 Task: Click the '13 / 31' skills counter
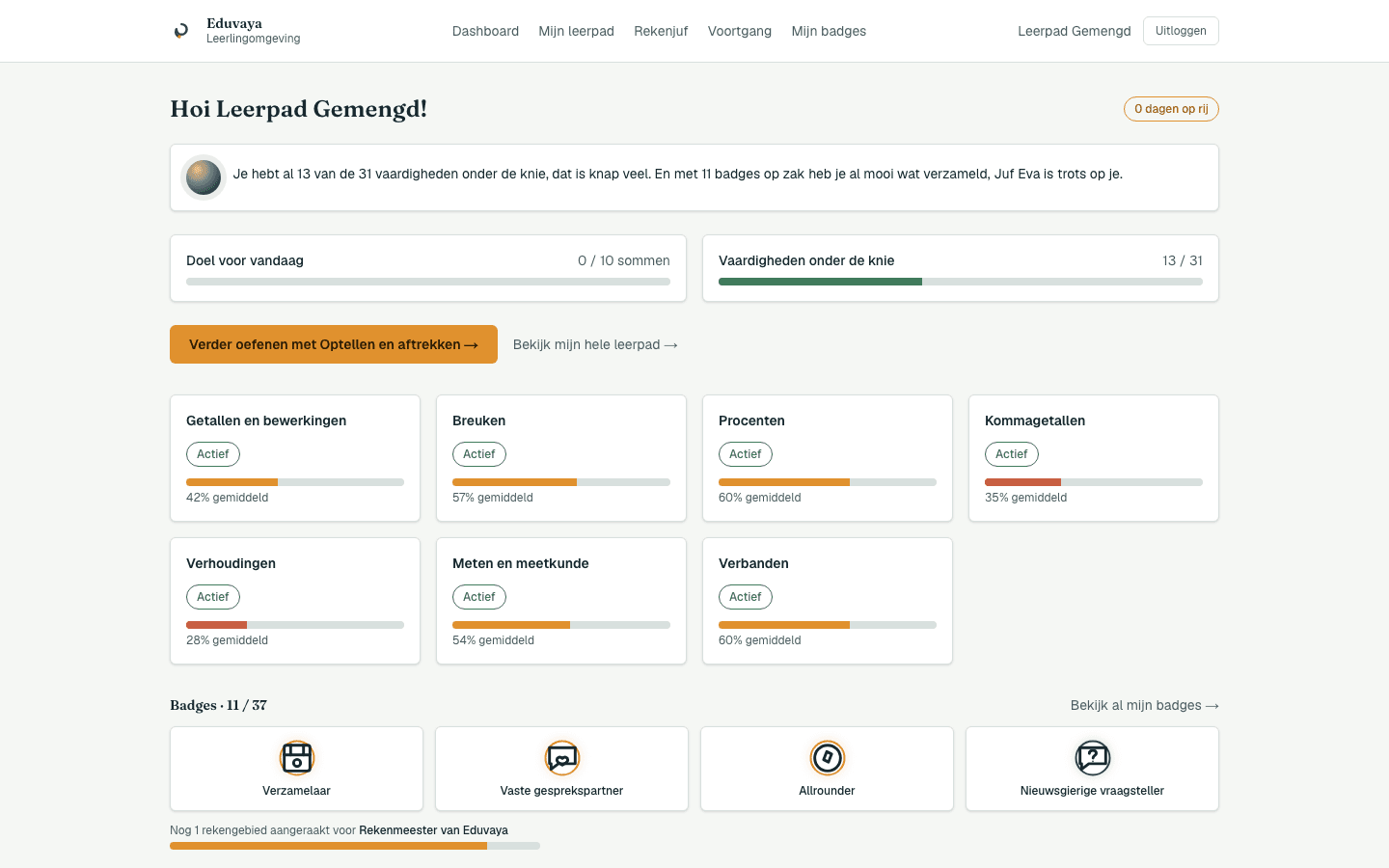click(1183, 260)
